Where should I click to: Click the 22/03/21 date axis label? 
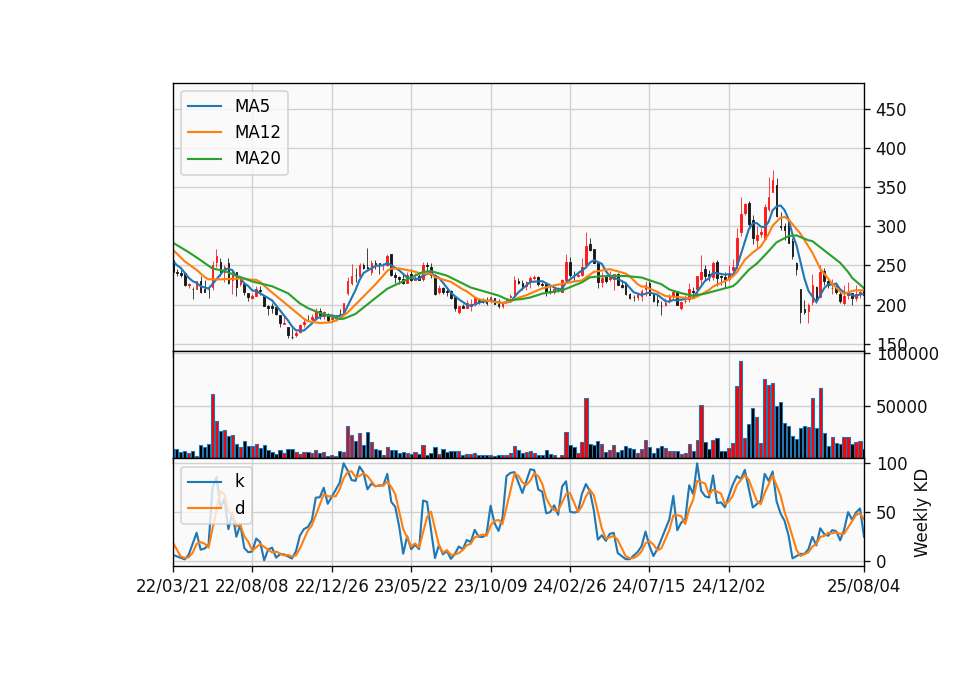pos(173,586)
